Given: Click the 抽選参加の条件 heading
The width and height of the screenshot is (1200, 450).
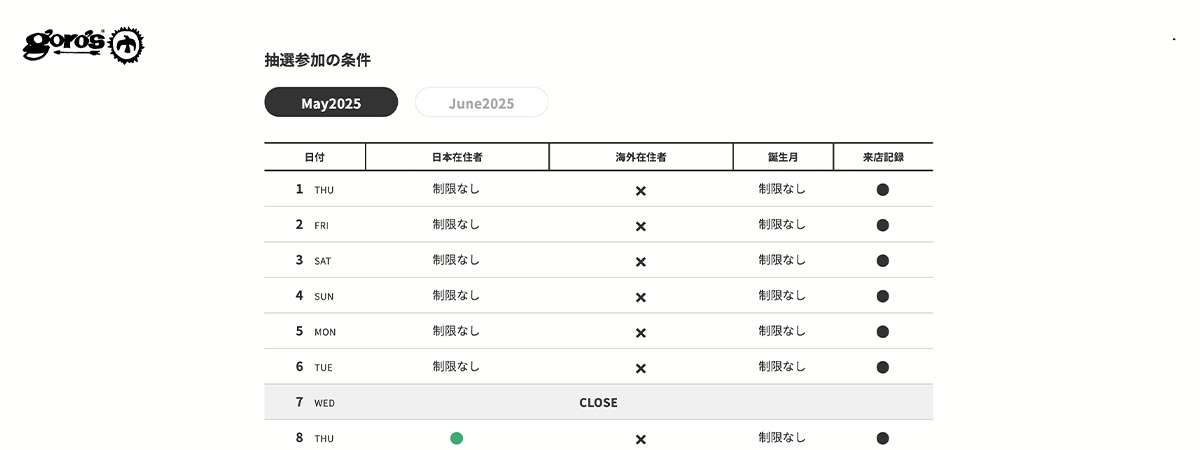Looking at the screenshot, I should (317, 60).
